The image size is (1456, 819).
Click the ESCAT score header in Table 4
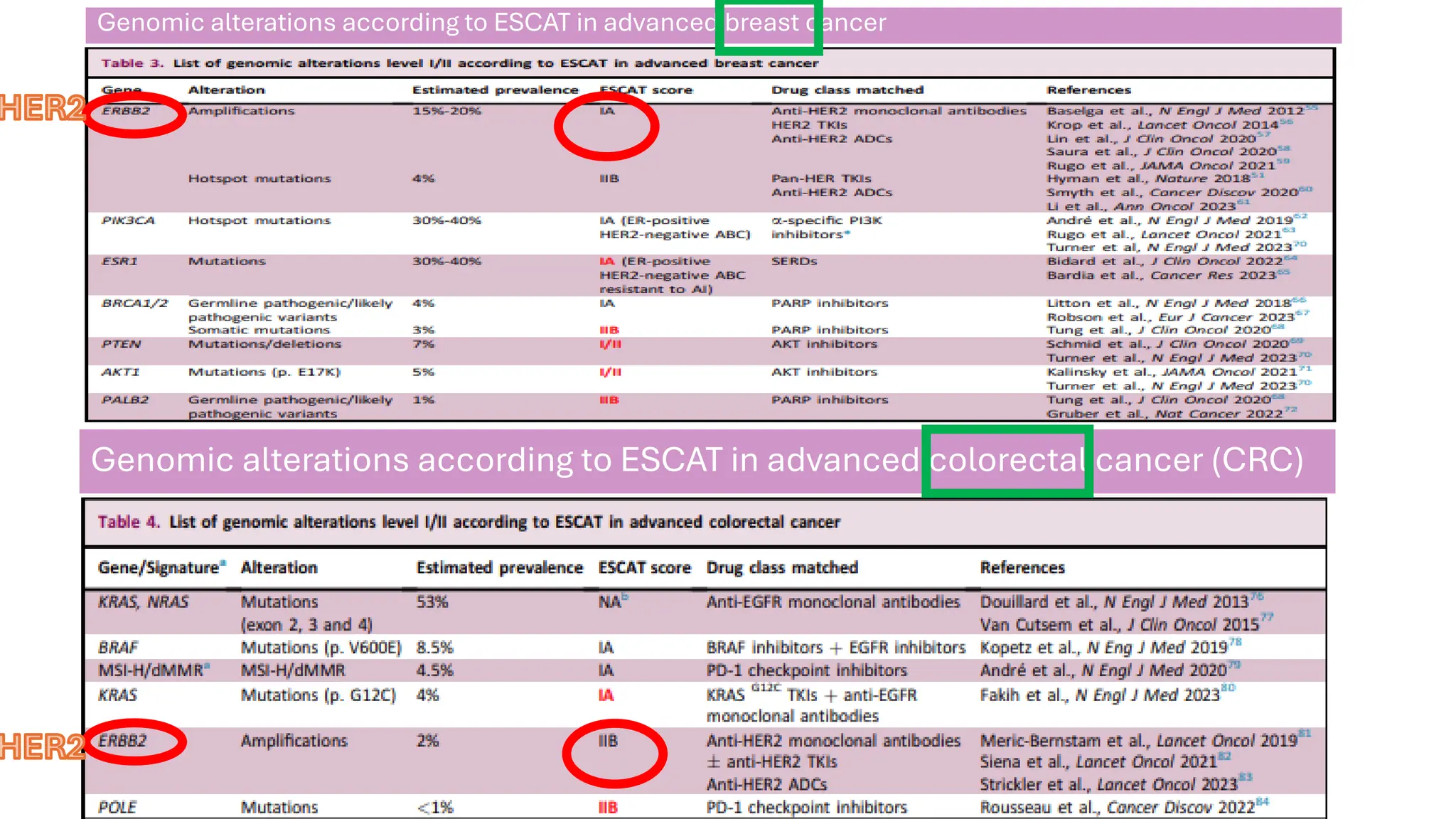pyautogui.click(x=645, y=568)
